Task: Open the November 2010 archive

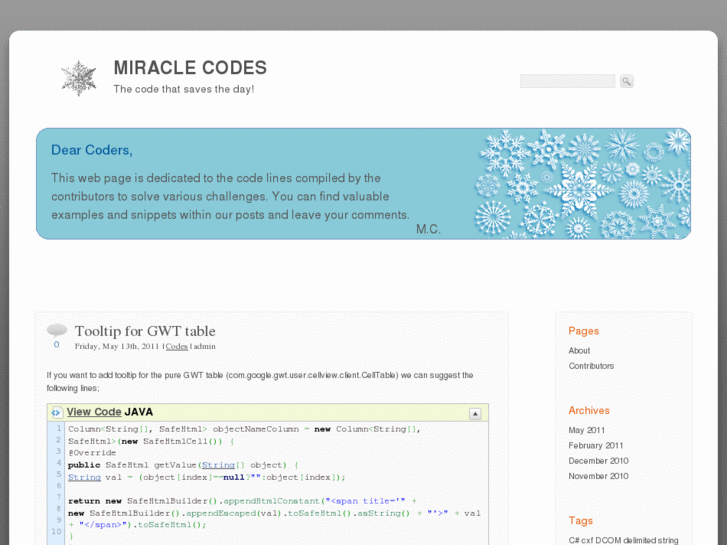Action: coord(599,476)
